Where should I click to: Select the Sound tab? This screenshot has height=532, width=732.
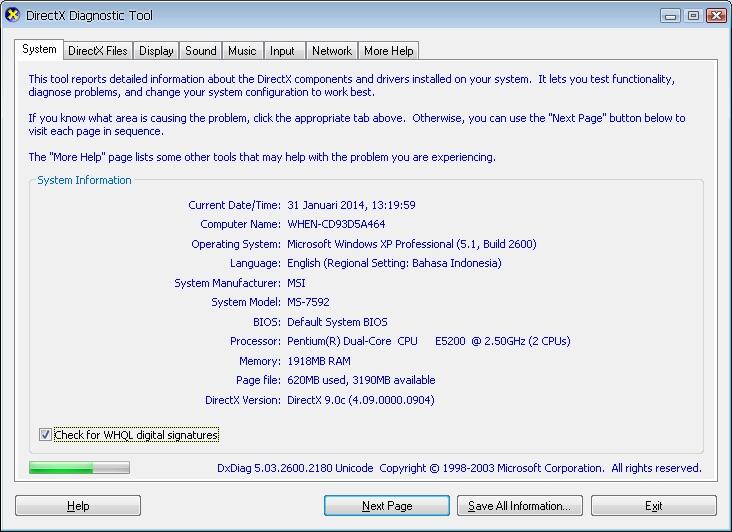coord(201,50)
